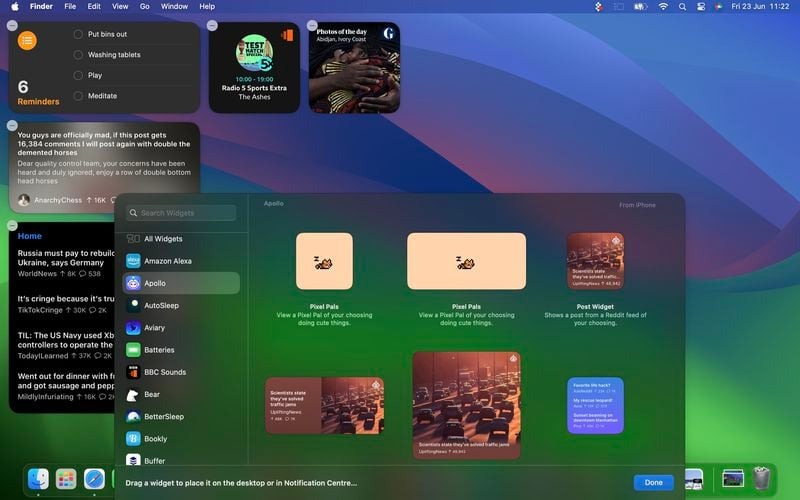Click the Wi-Fi icon in menu bar

(663, 7)
